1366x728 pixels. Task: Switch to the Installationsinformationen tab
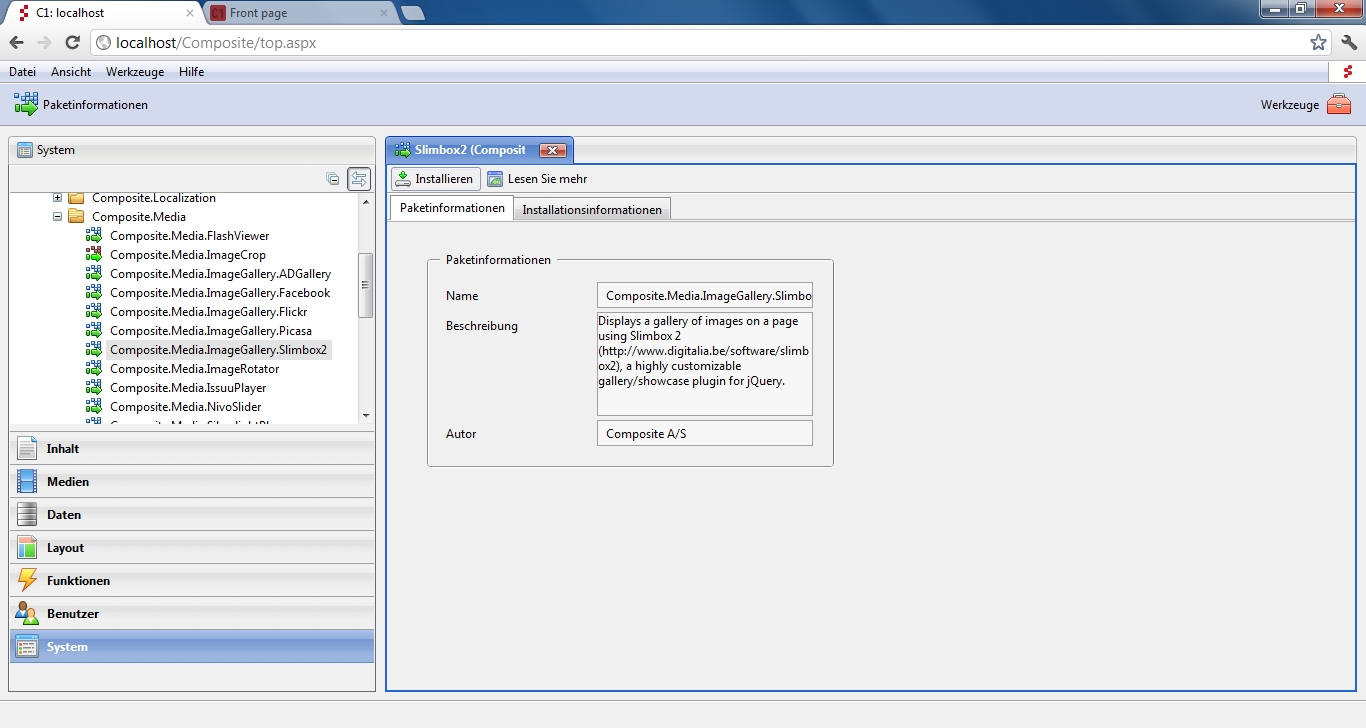[591, 209]
